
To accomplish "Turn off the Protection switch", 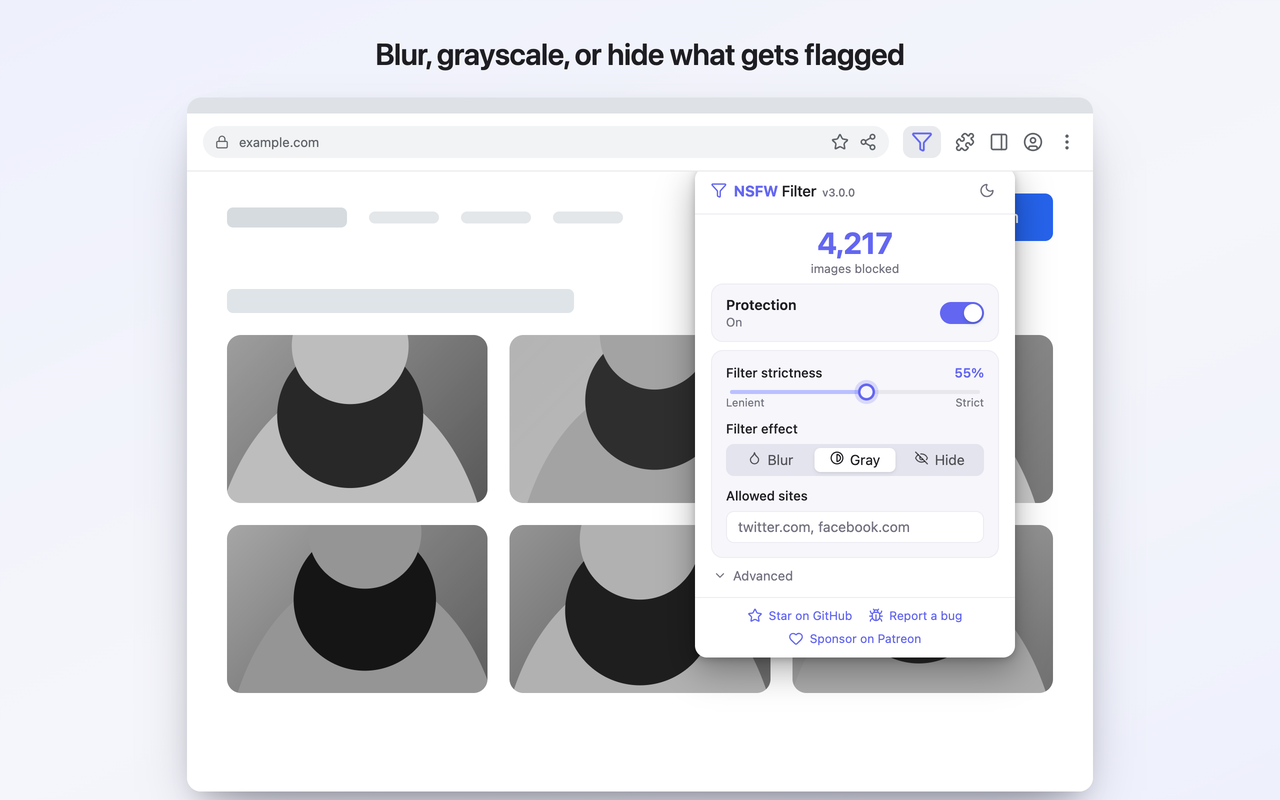I will (962, 313).
